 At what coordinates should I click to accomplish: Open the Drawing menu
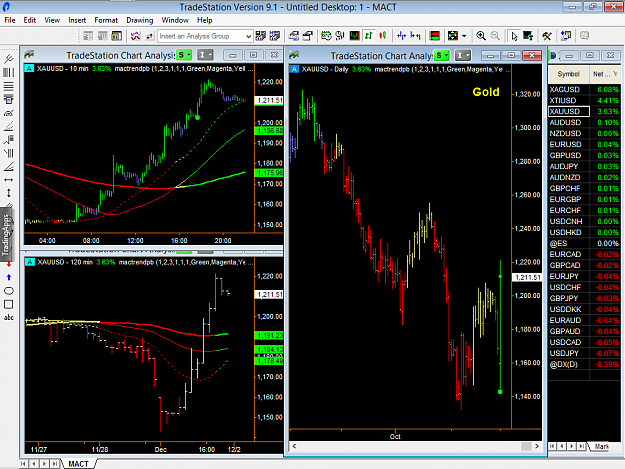[140, 20]
